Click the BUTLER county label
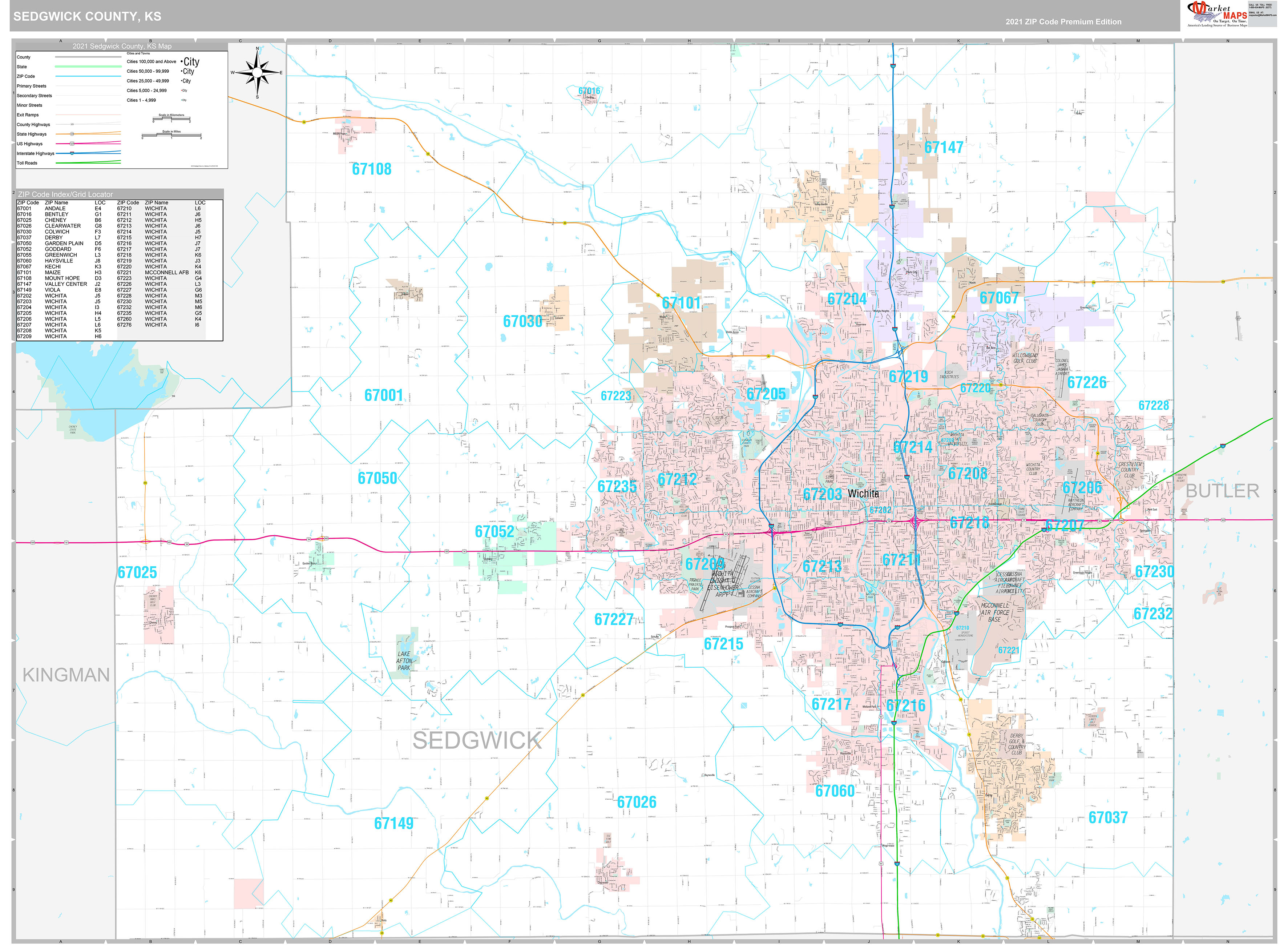1288x945 pixels. point(1223,491)
